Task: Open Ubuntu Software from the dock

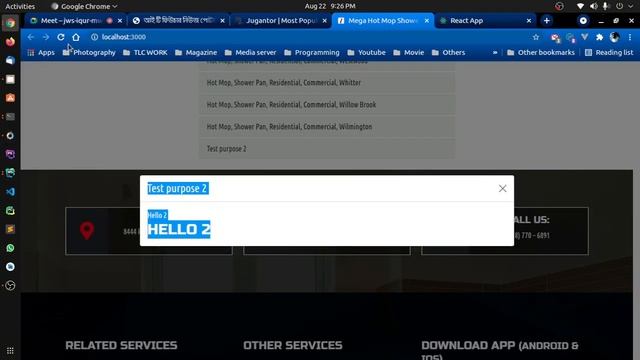Action: click(10, 98)
